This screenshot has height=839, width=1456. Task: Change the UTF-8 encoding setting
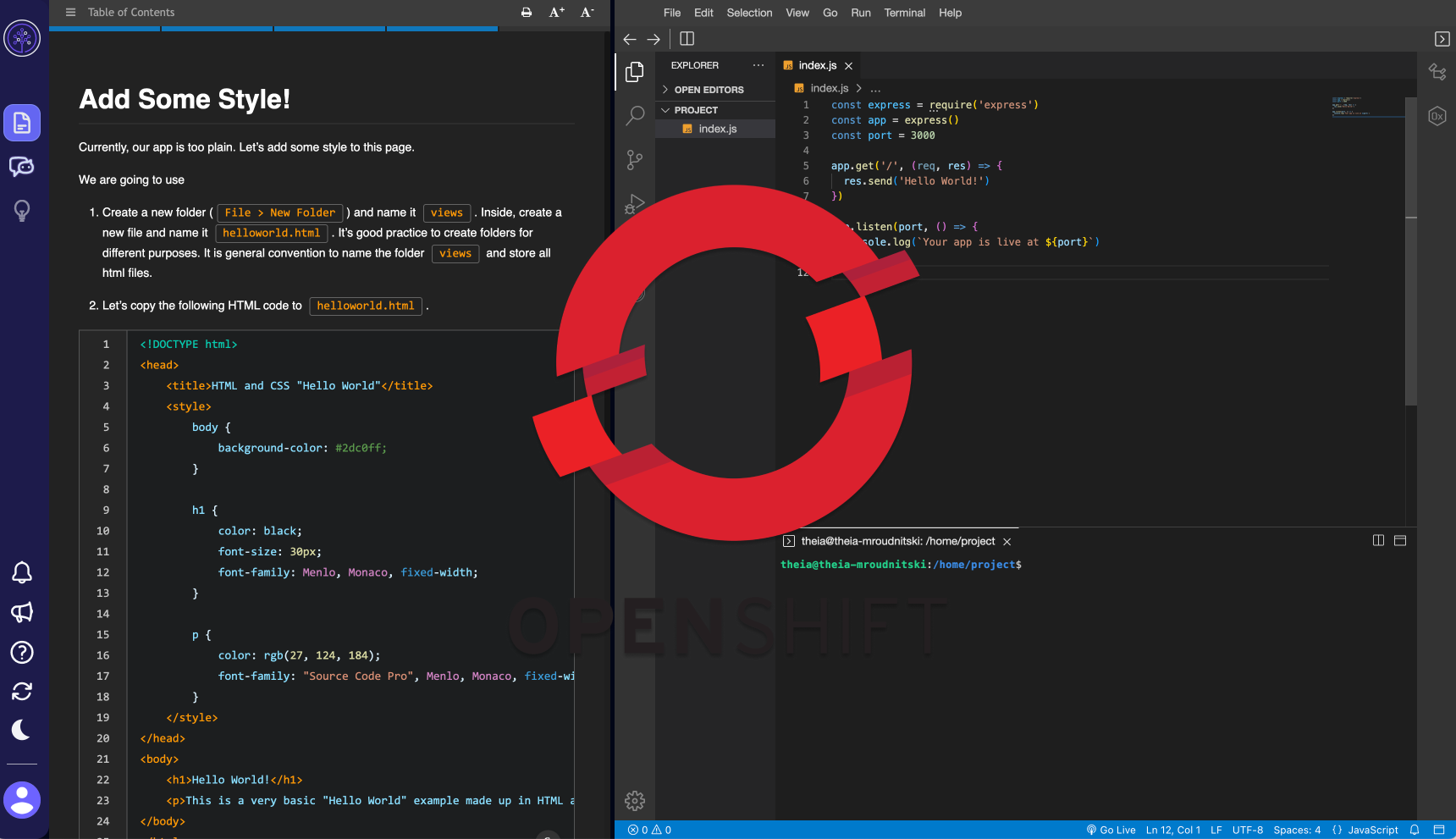pos(1248,830)
